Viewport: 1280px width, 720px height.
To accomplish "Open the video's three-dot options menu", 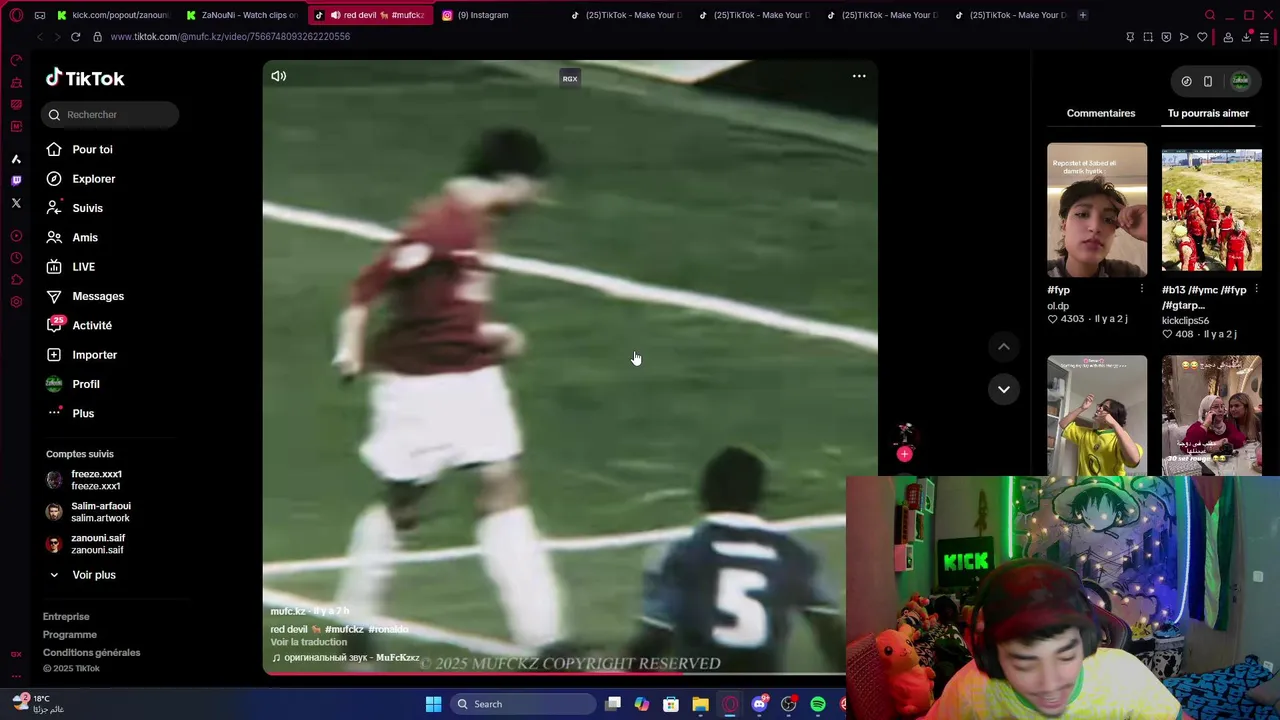I will tap(859, 76).
